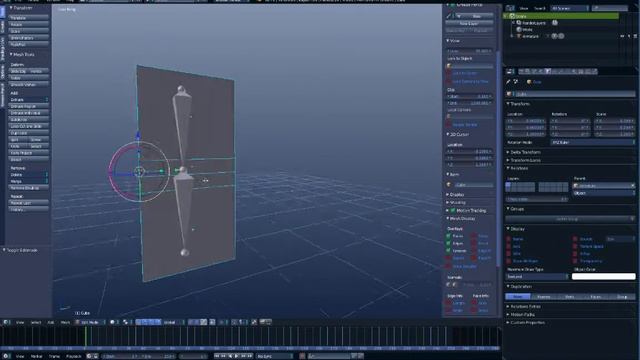Screen dimensions: 640x360
Task: Click Lens value slider in View panel
Action: pyautogui.click(x=469, y=51)
